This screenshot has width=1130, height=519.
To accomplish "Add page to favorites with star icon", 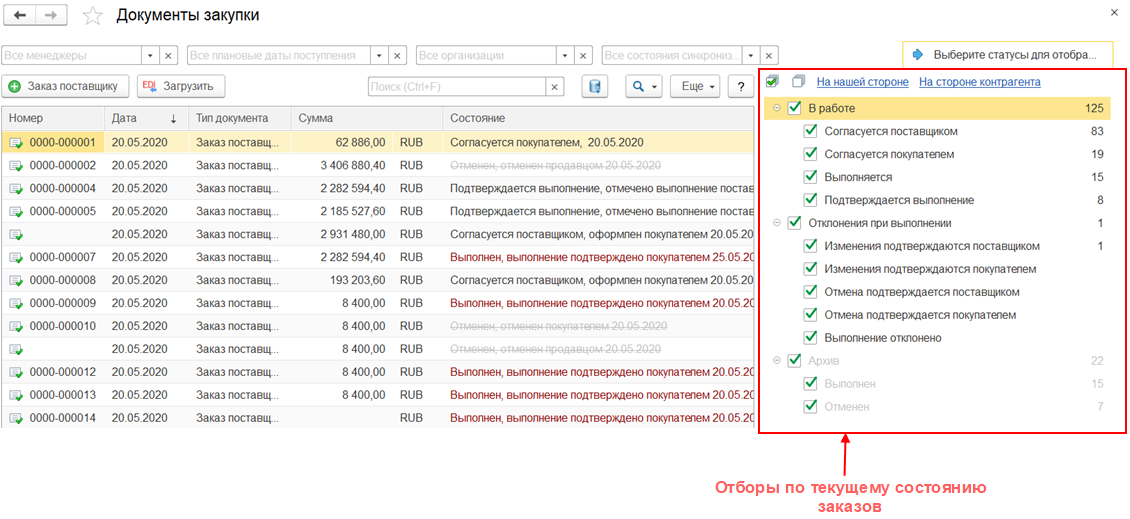I will (x=93, y=15).
